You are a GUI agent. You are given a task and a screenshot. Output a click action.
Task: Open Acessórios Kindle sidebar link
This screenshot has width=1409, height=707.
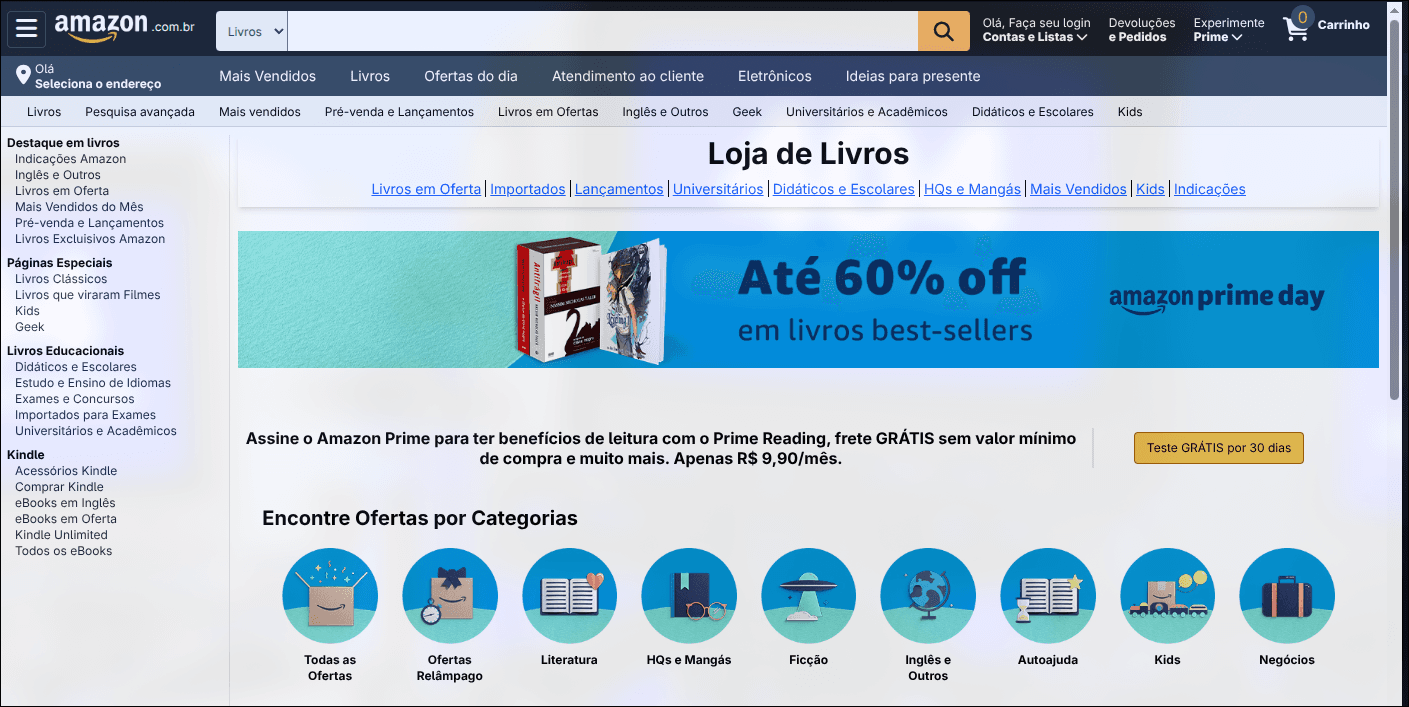(x=66, y=471)
